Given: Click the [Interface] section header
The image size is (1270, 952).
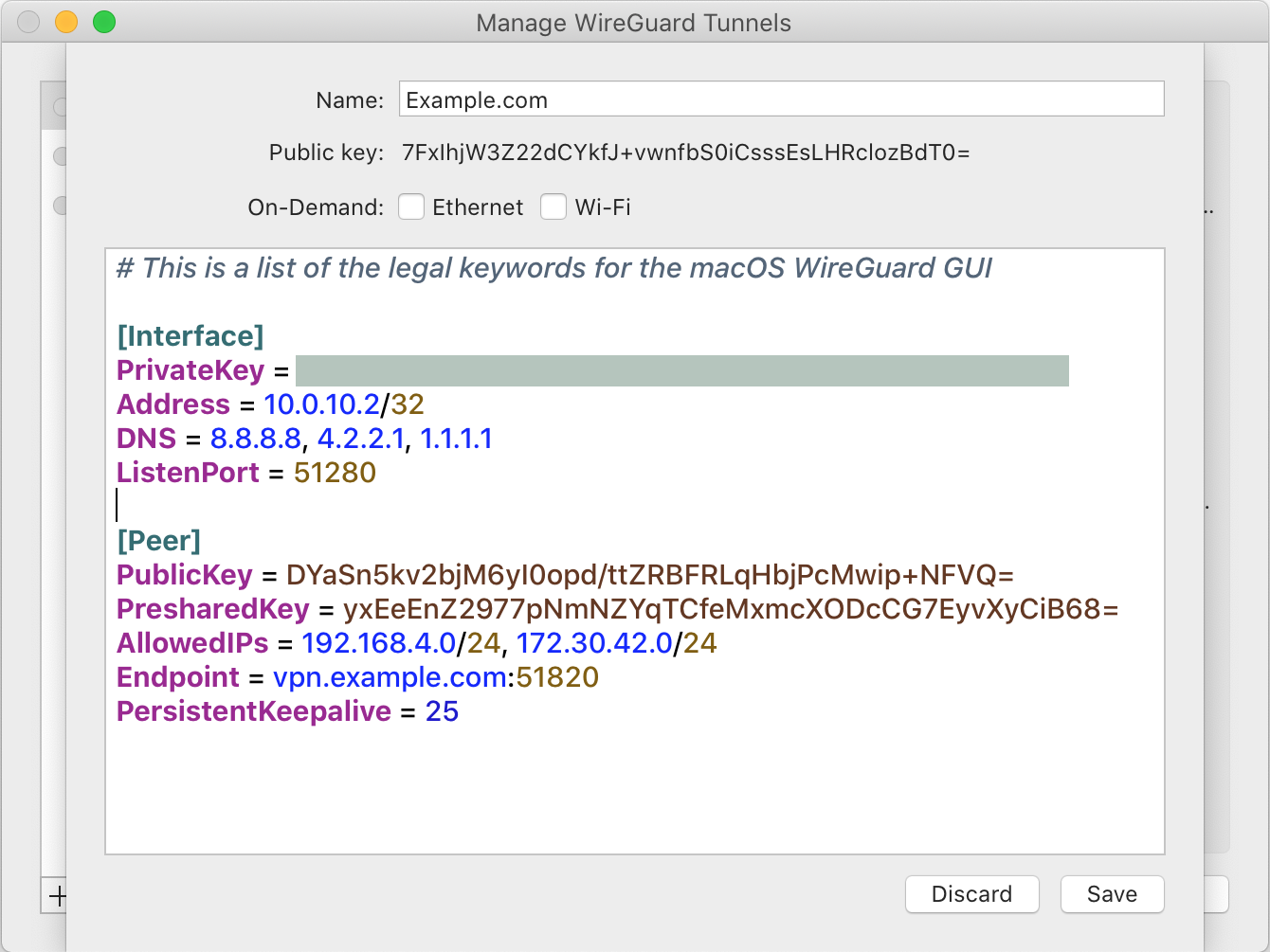Looking at the screenshot, I should click(x=190, y=336).
